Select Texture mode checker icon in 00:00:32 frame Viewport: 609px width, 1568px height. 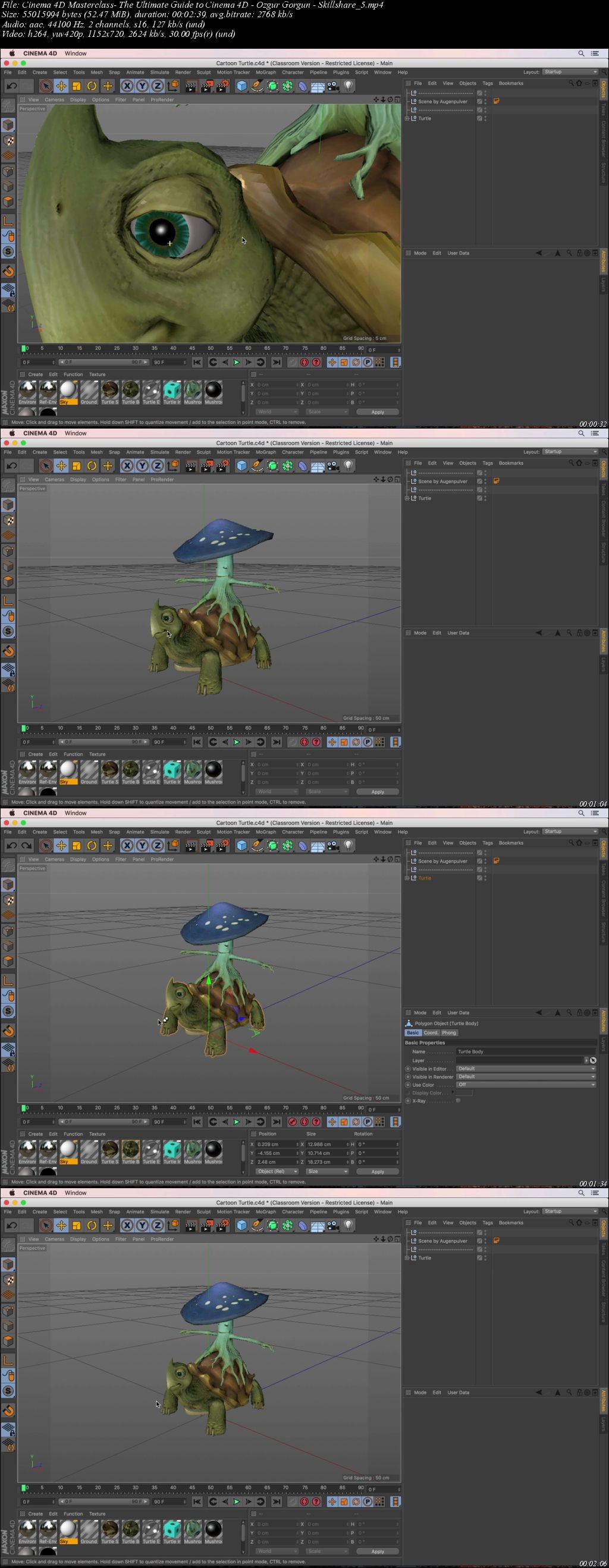8,141
